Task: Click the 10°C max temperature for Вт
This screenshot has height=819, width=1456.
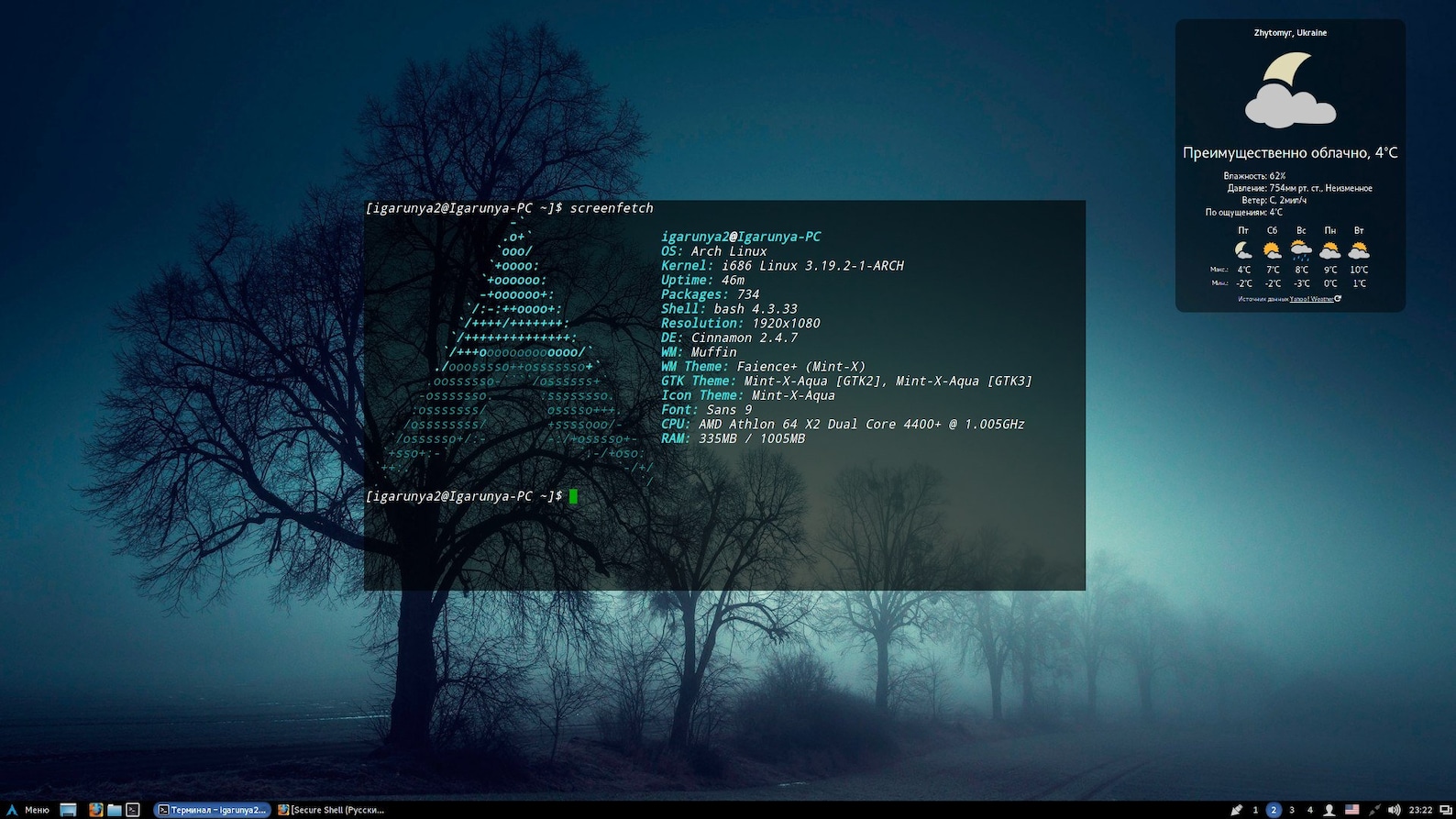Action: pos(1359,270)
